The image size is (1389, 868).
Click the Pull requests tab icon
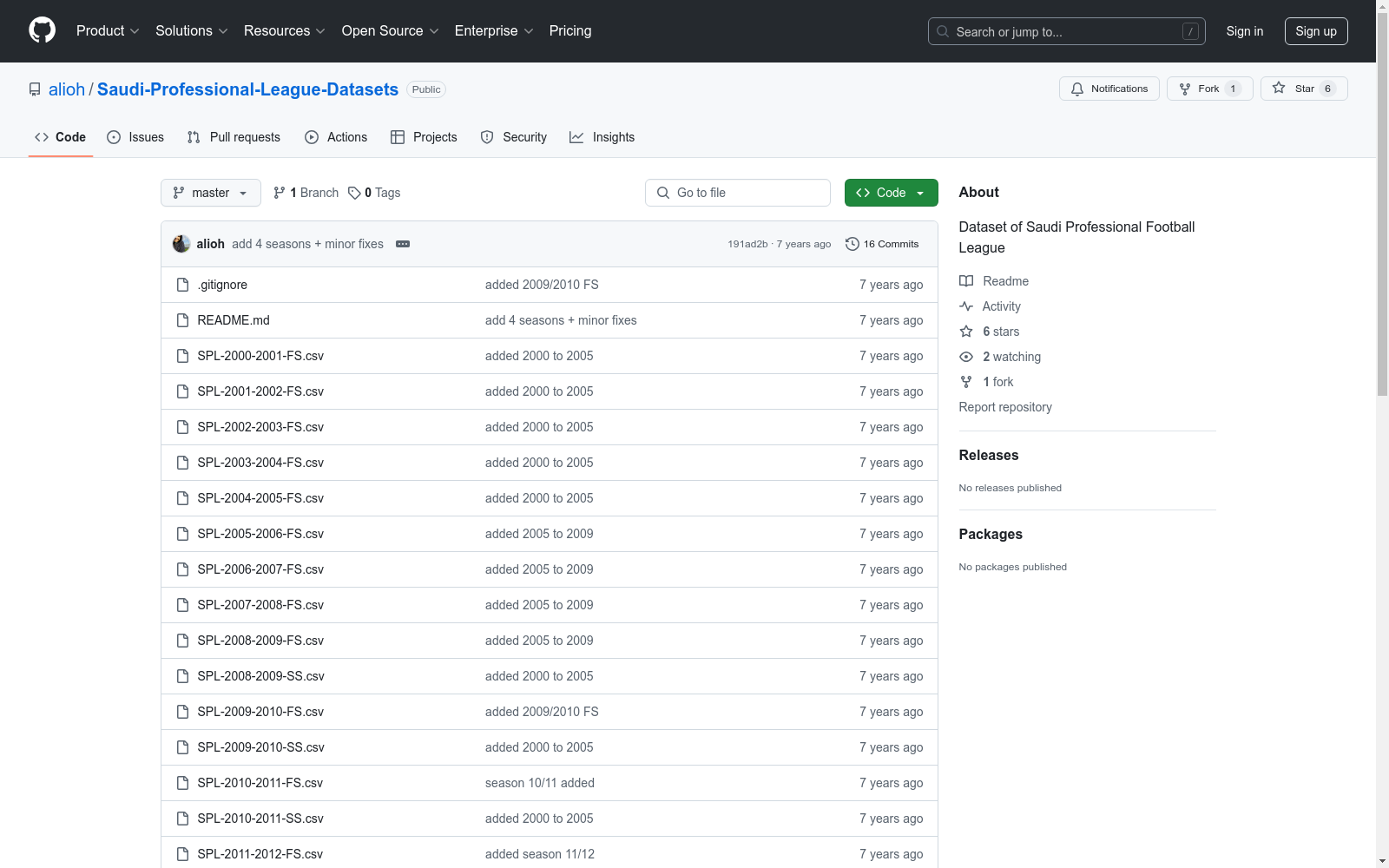(x=194, y=137)
